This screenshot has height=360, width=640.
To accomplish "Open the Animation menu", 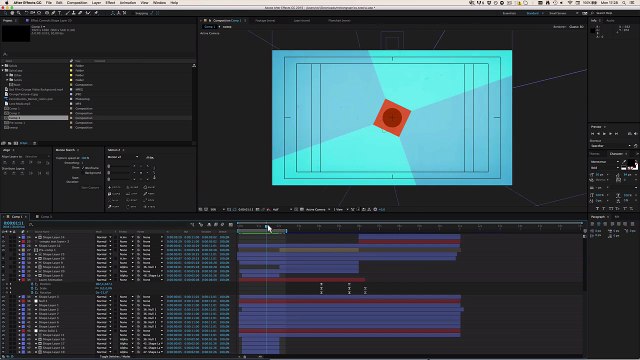I will (128, 2).
